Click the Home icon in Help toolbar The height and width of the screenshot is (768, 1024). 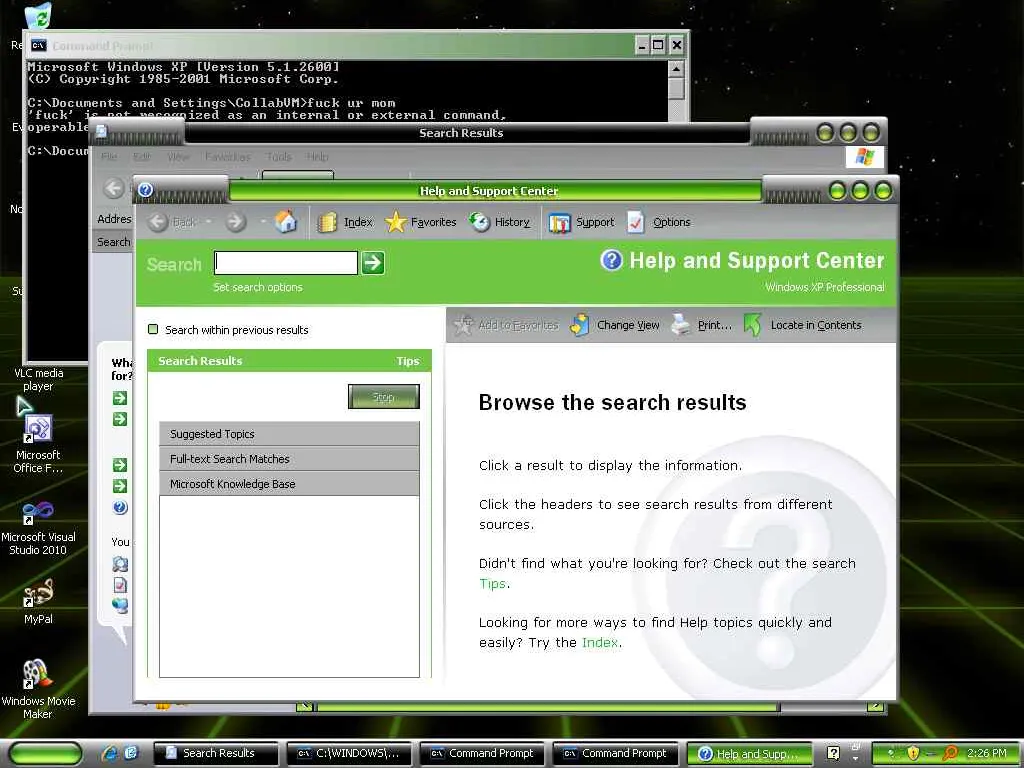coord(285,222)
